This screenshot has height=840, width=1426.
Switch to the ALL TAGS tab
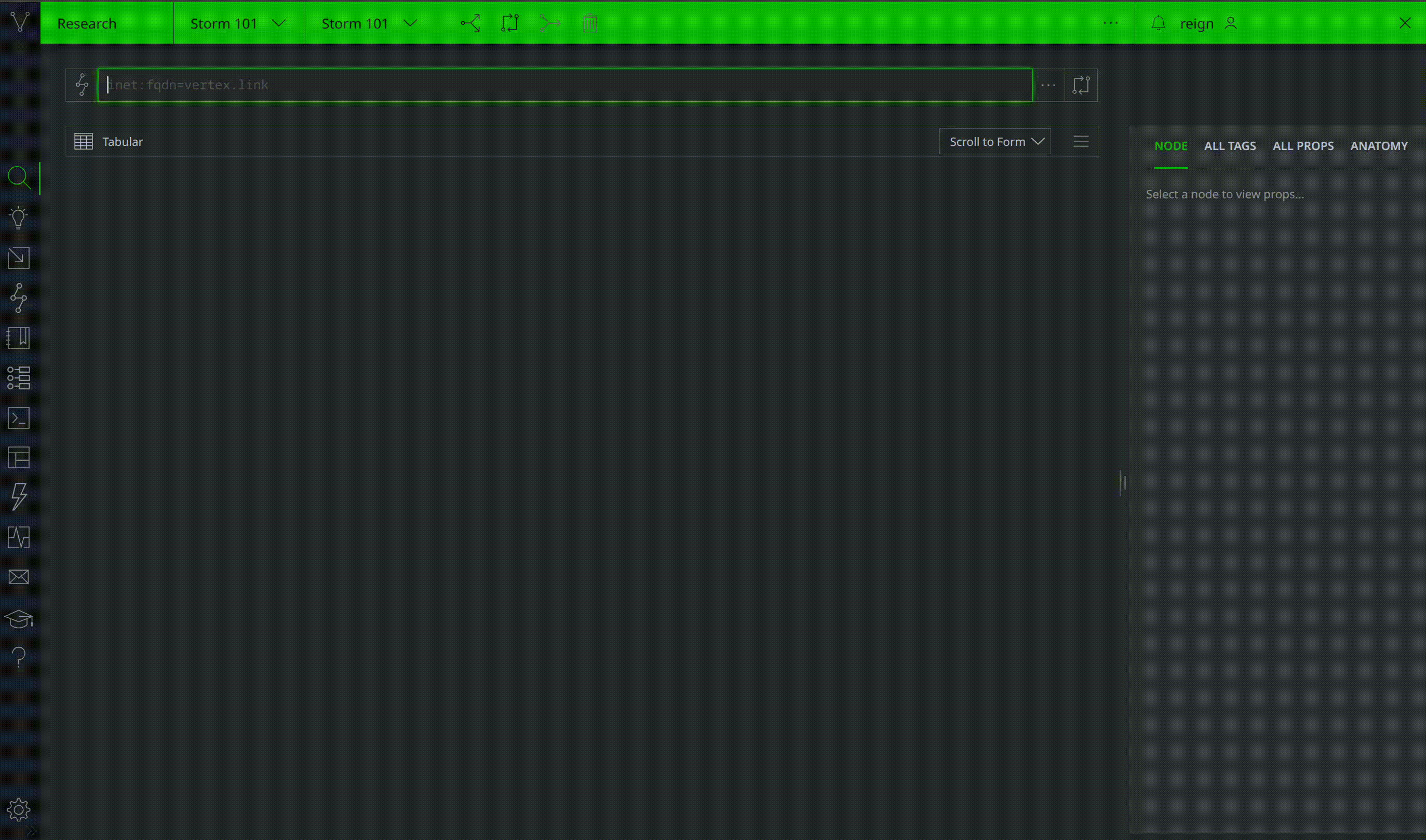(1230, 146)
